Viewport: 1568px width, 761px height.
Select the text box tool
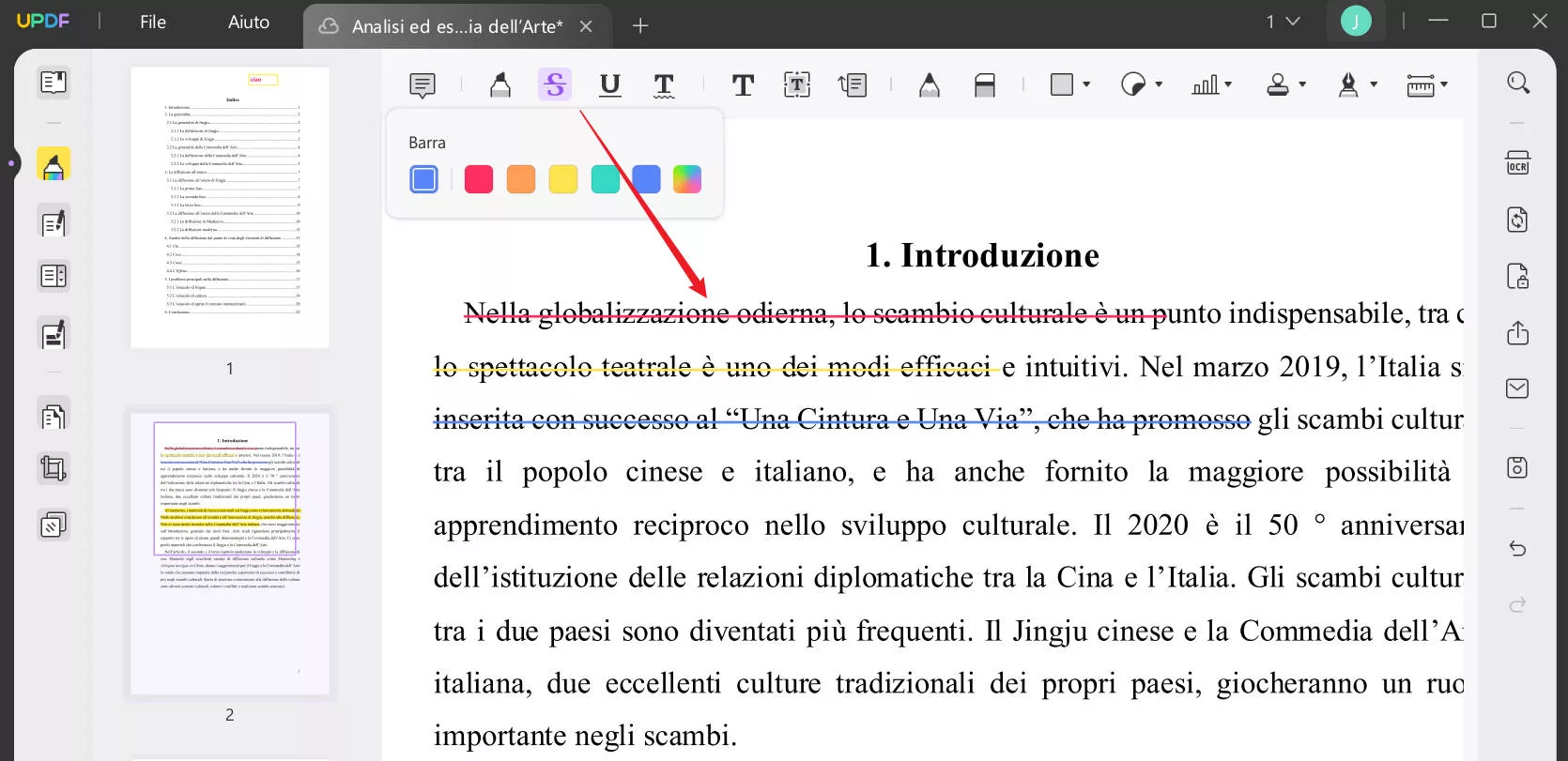point(797,85)
